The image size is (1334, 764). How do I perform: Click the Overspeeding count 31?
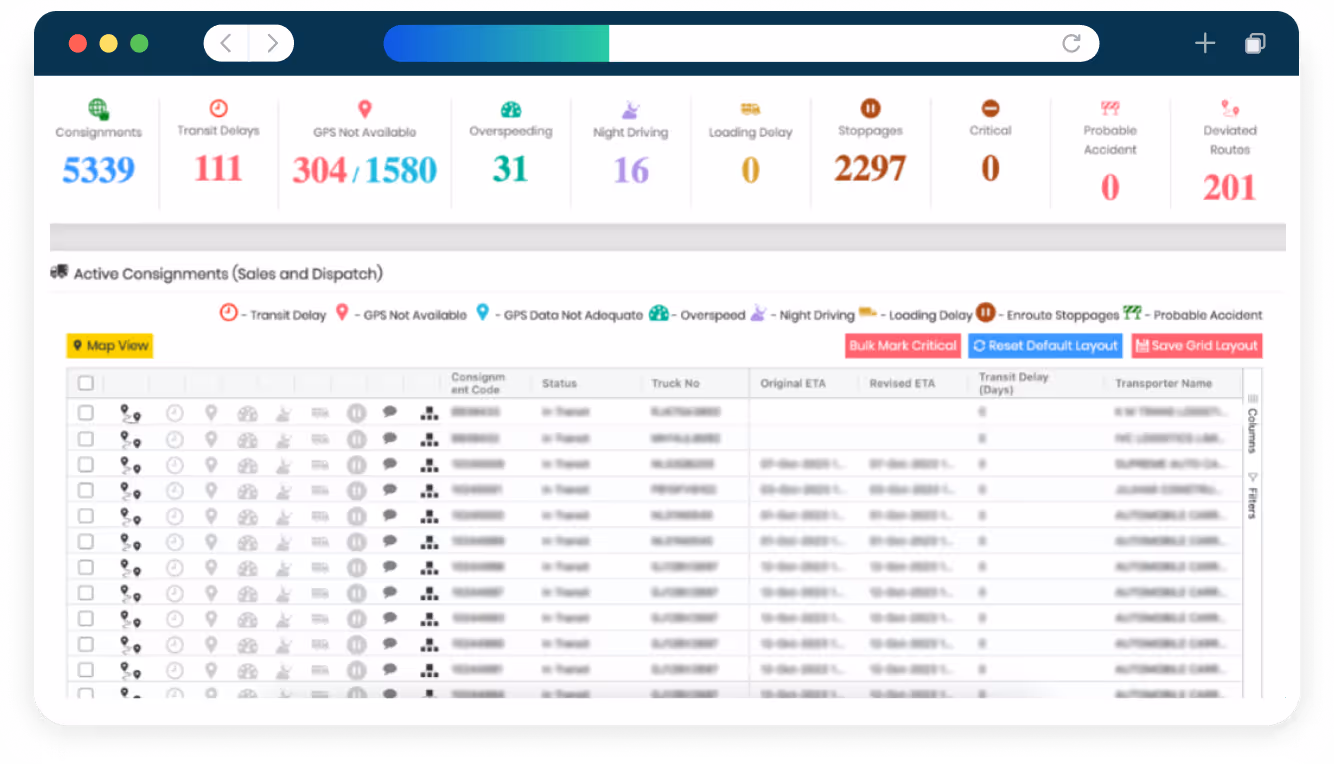click(x=510, y=169)
